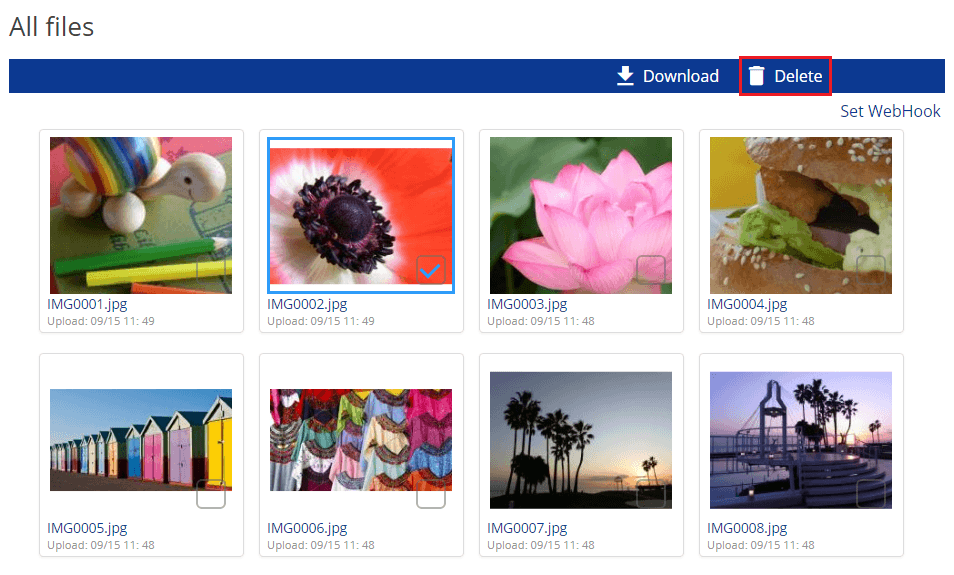
Task: Tick the checkbox on IMG0001.jpg
Action: pos(211,269)
